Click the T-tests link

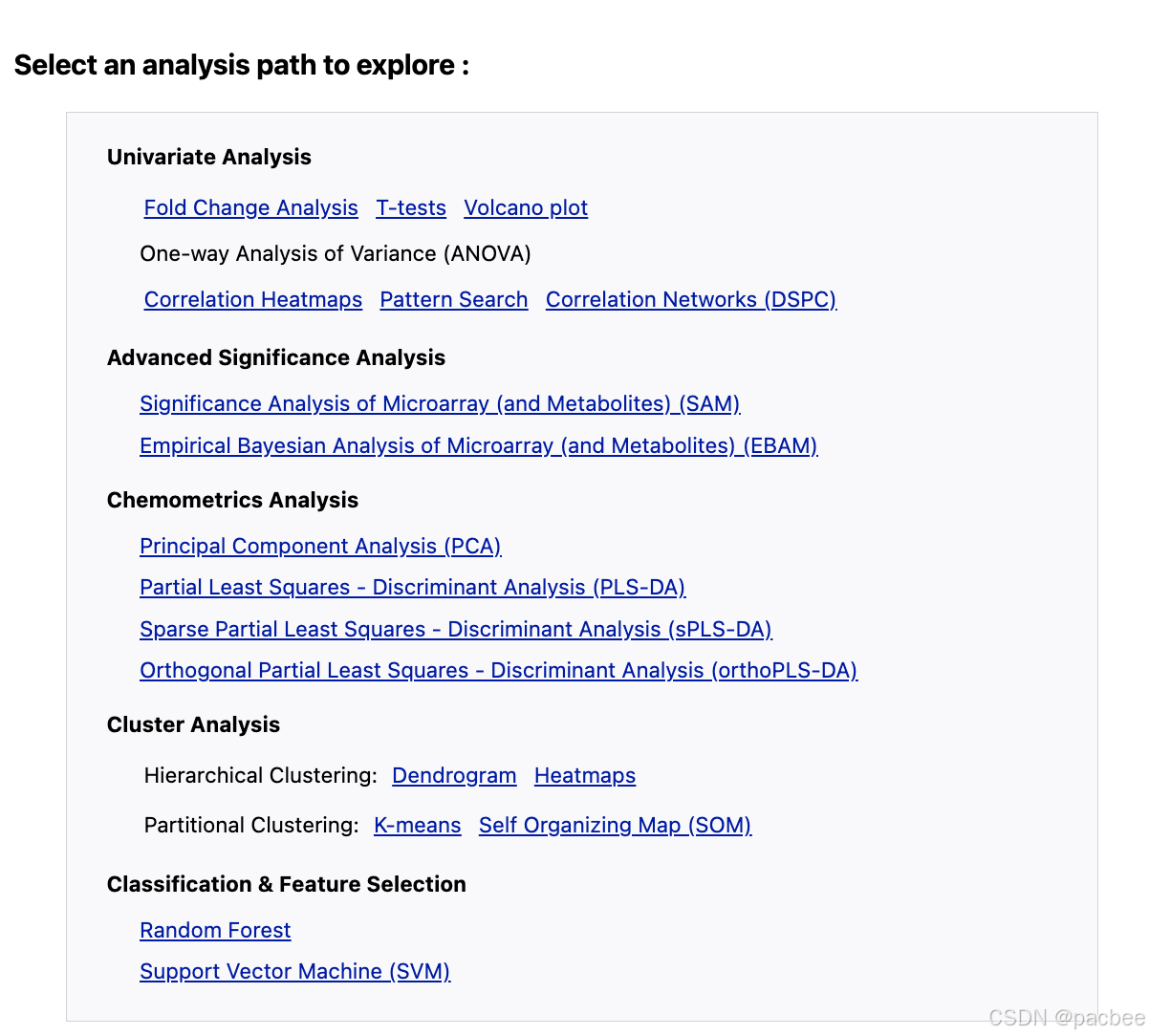411,208
